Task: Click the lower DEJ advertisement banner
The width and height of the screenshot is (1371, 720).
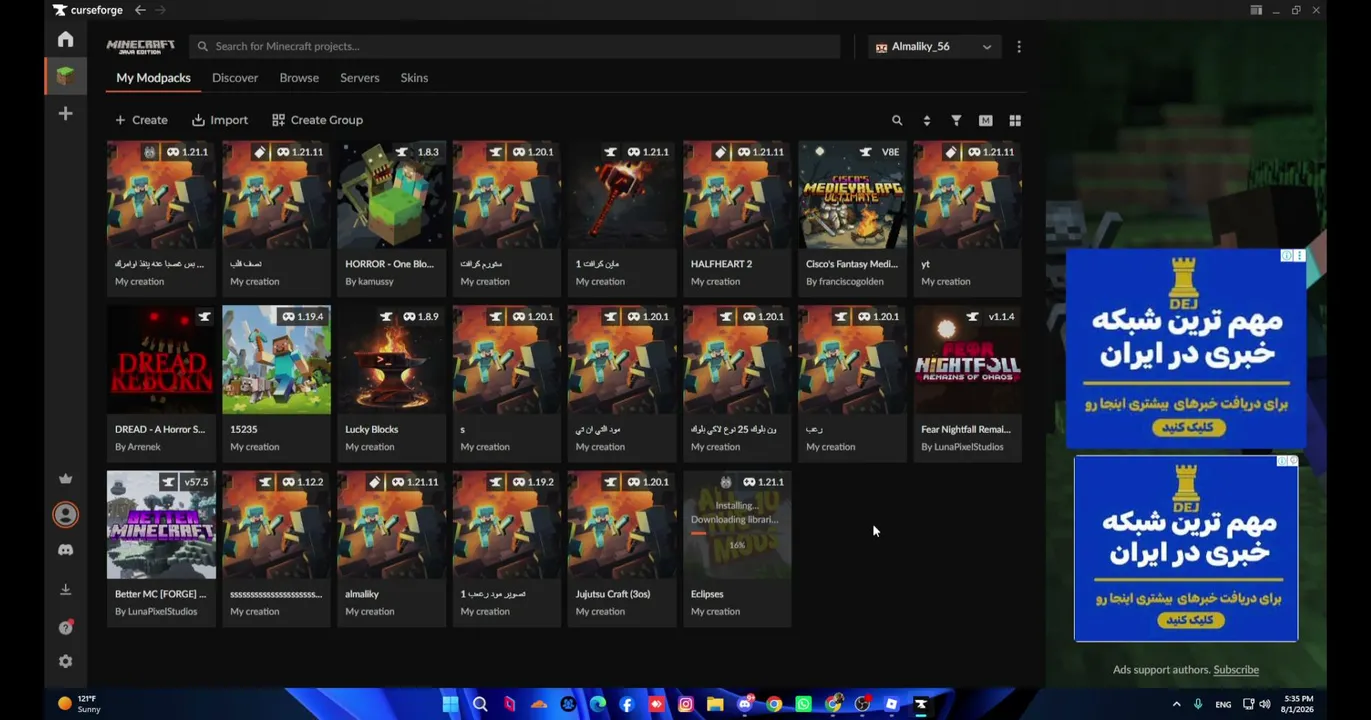Action: pos(1186,548)
